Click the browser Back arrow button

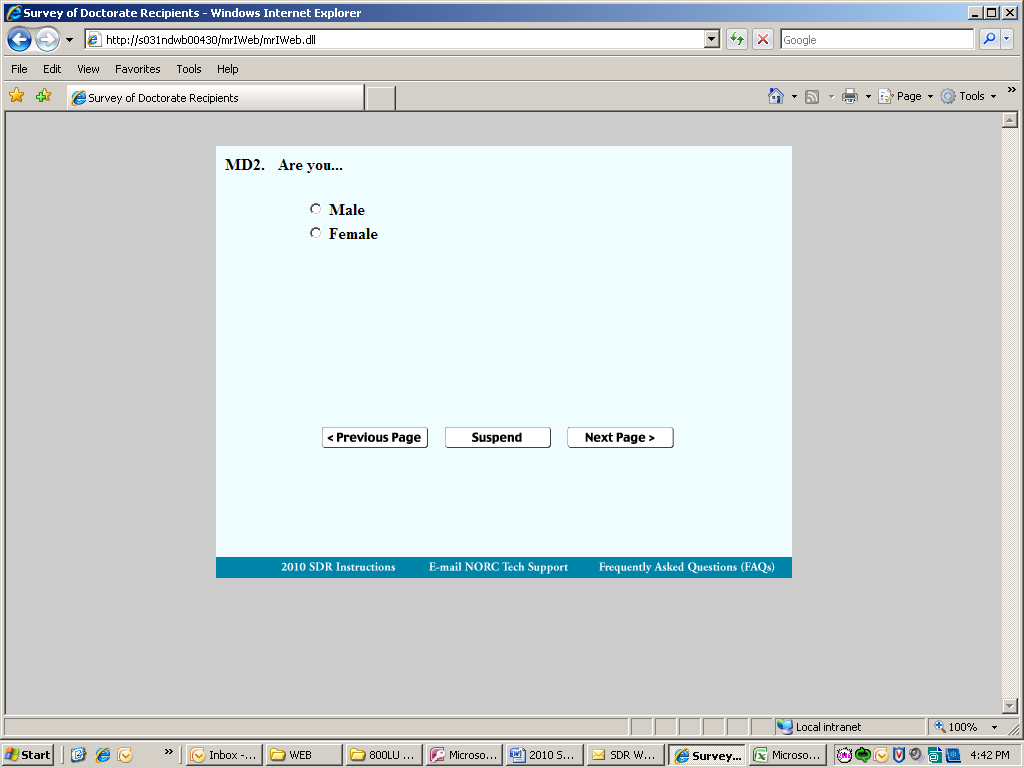[20, 40]
